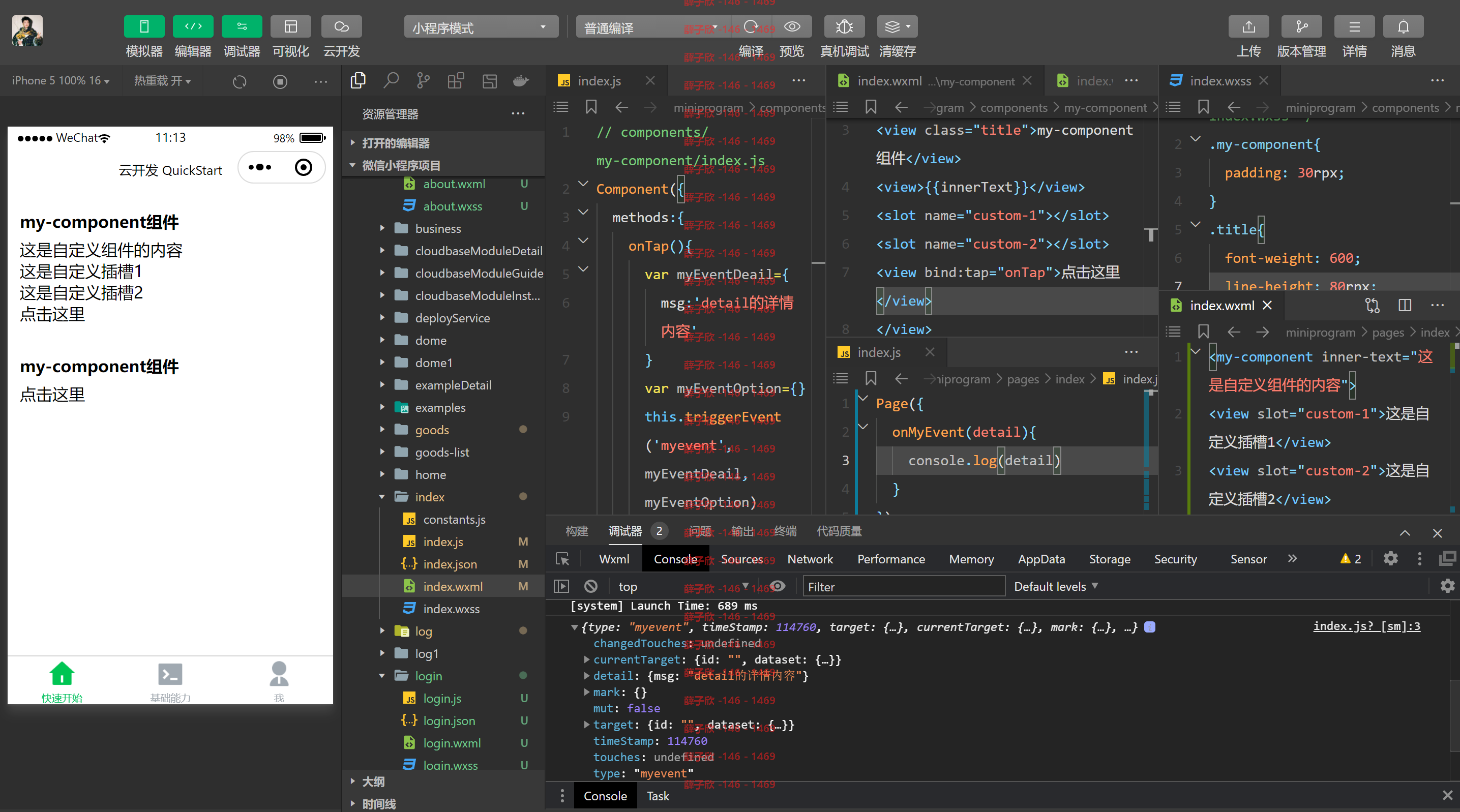Viewport: 1460px width, 812px height.
Task: Stop the simulator
Action: coord(280,81)
